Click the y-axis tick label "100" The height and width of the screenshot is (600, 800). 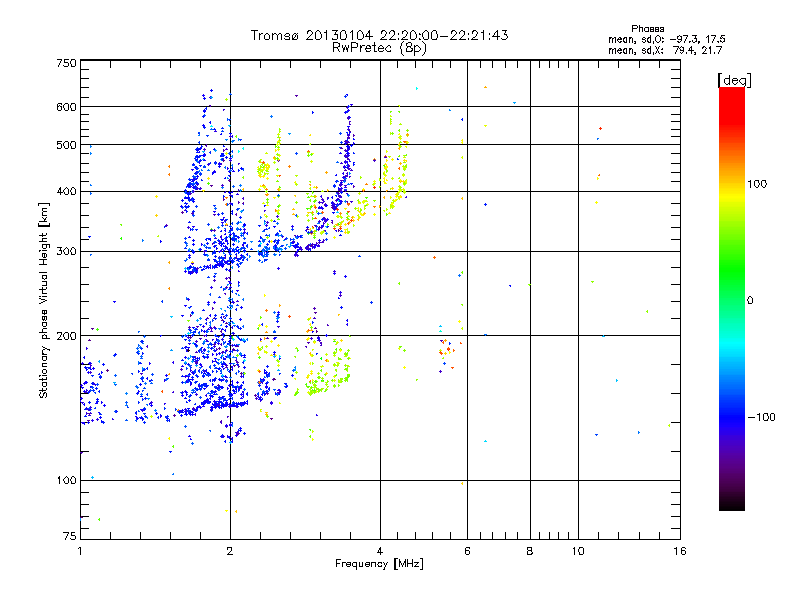[x=66, y=480]
